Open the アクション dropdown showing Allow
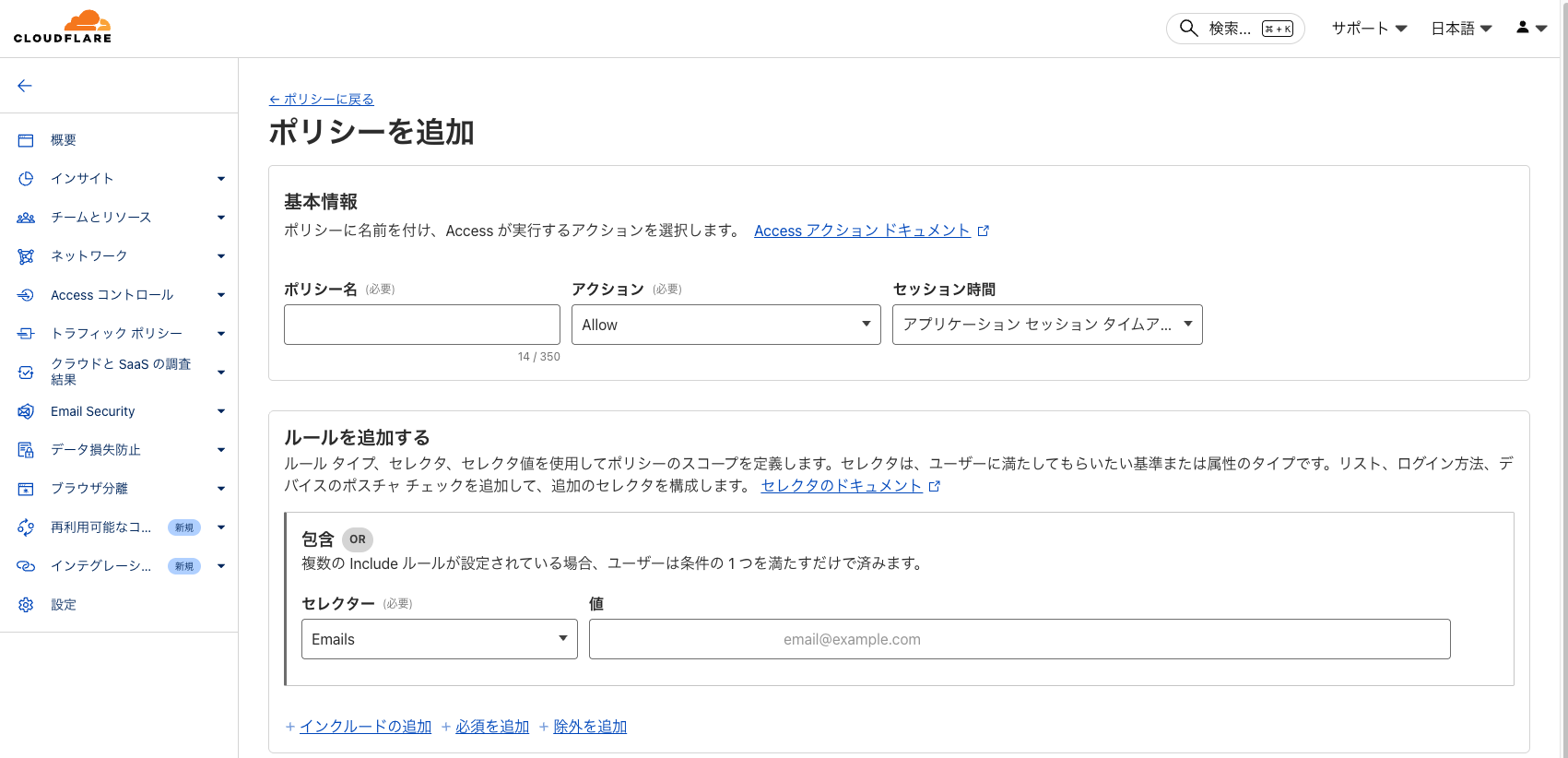 coord(726,325)
